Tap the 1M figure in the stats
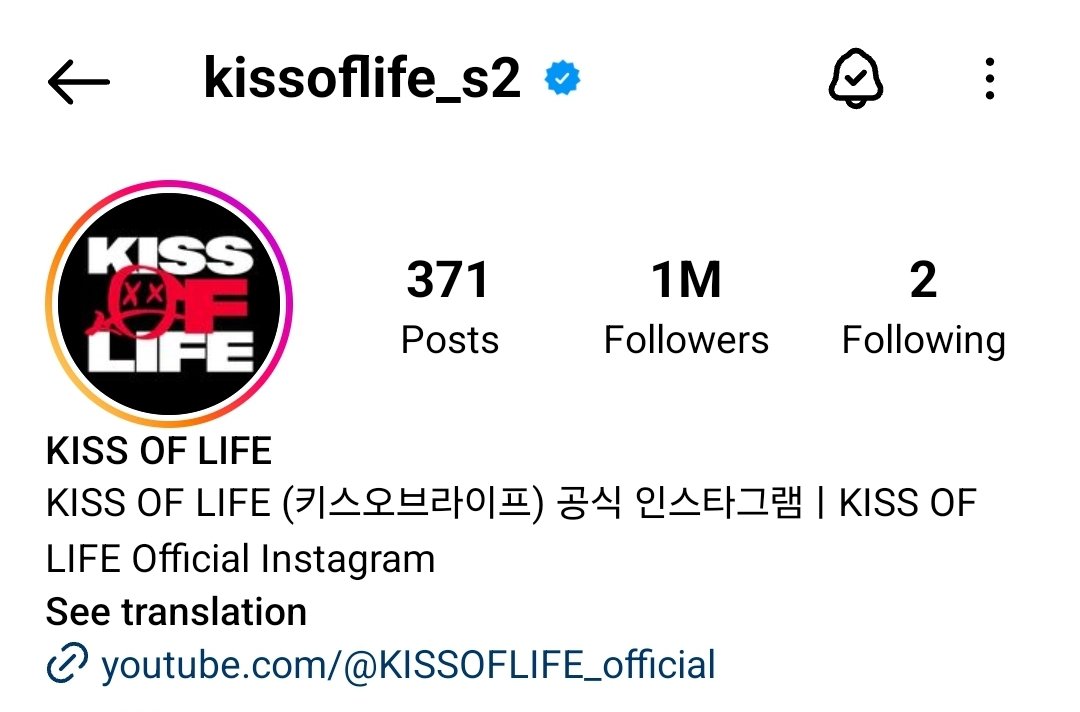Viewport: 1080px width, 712px height. (x=686, y=280)
